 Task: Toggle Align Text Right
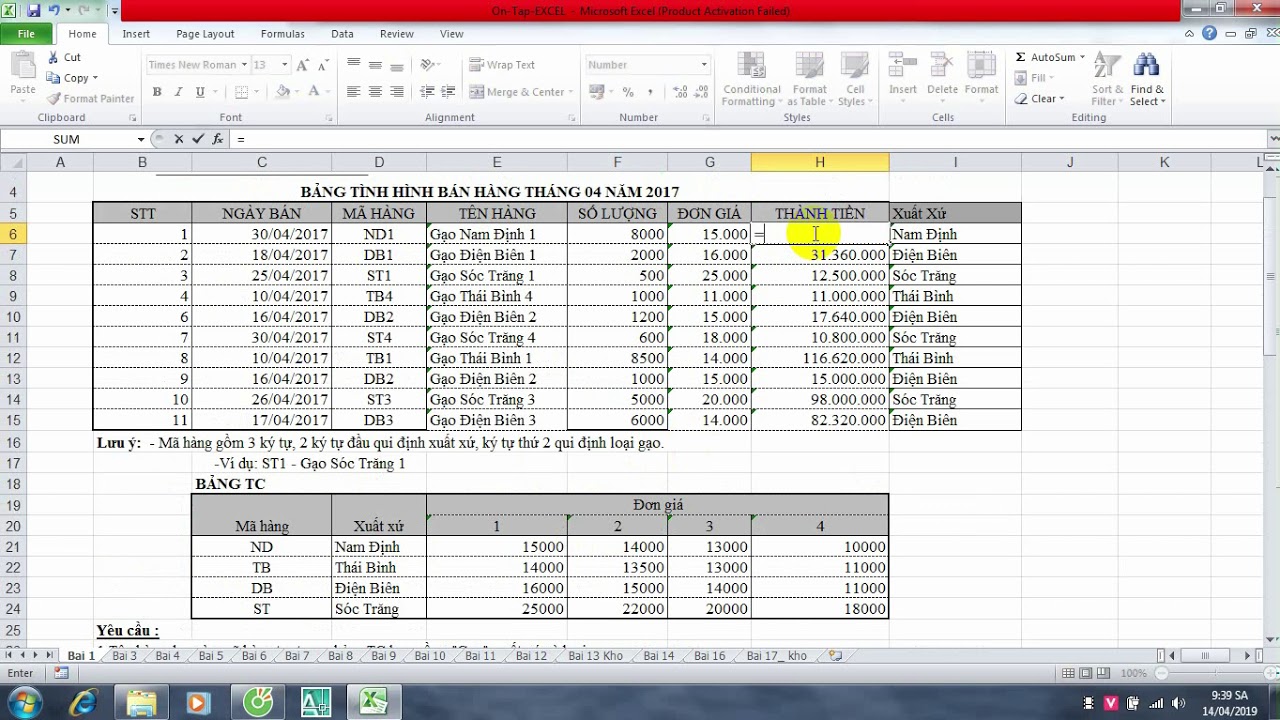pyautogui.click(x=397, y=92)
